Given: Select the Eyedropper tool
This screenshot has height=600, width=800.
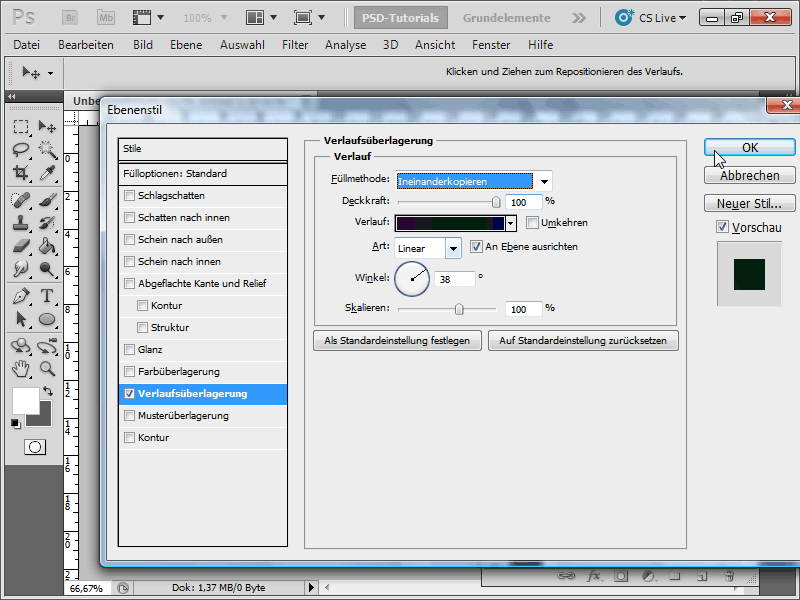Looking at the screenshot, I should click(47, 173).
